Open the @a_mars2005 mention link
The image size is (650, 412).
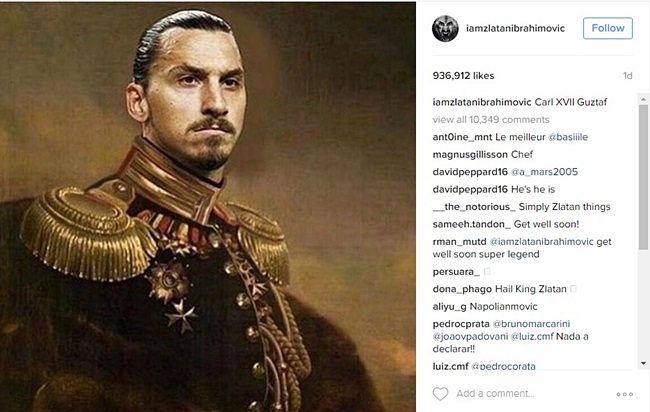544,172
